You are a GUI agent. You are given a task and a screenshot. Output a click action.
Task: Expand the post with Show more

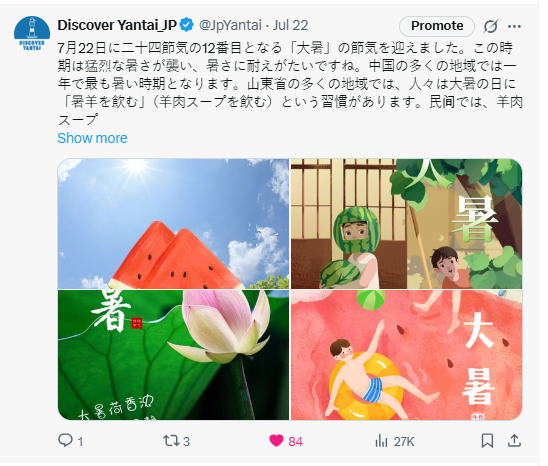pos(92,138)
